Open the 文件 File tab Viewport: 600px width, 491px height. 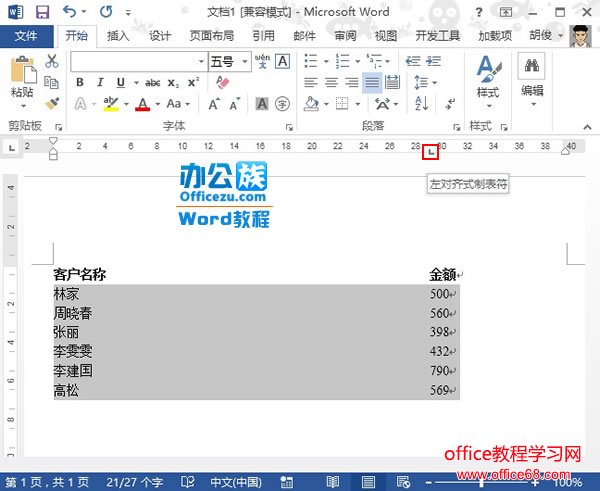click(26, 36)
